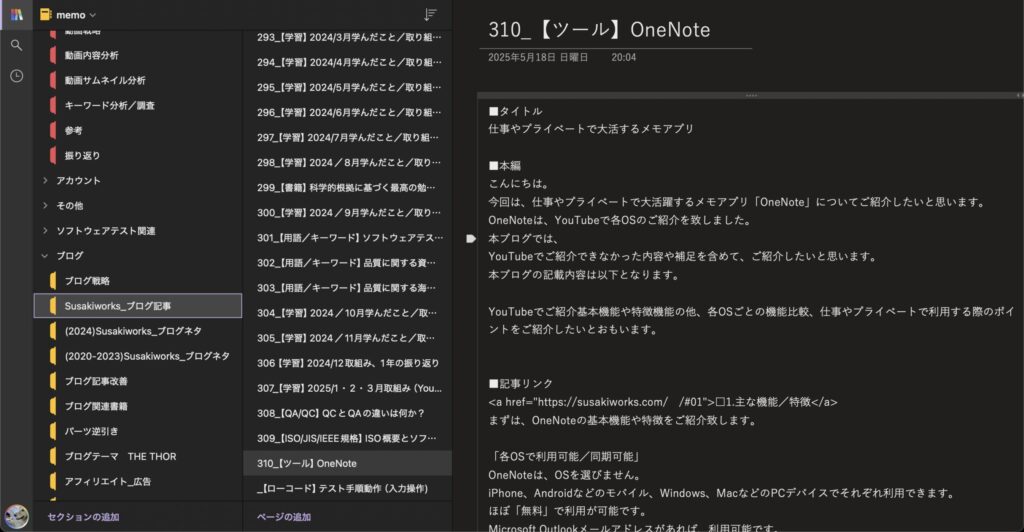1024x532 pixels.
Task: Open page 293 2024/3月学んだこと
Action: coord(347,37)
